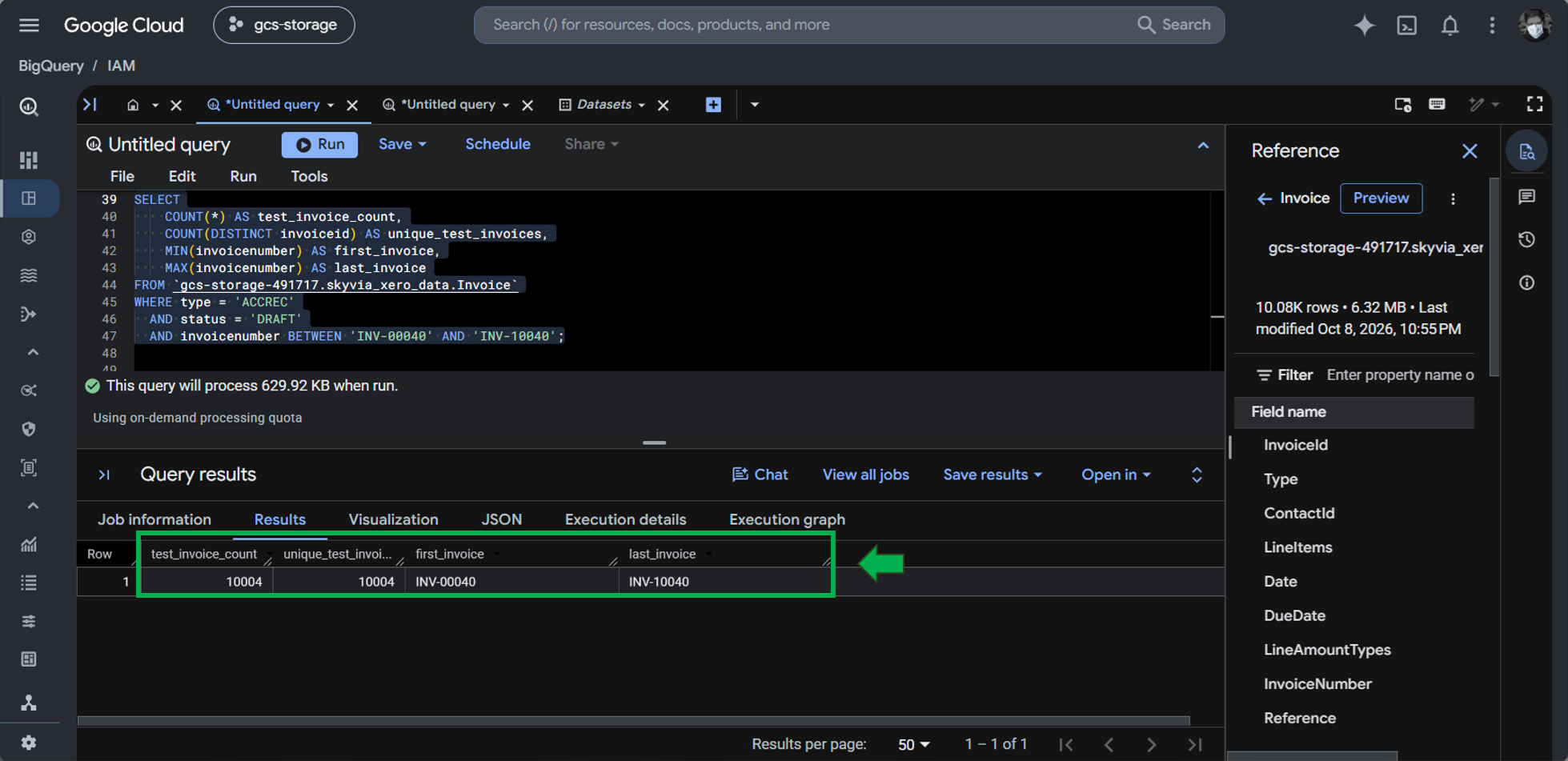Screen dimensions: 1568x761
Task: Go back from Invoice reference view
Action: tap(1265, 198)
